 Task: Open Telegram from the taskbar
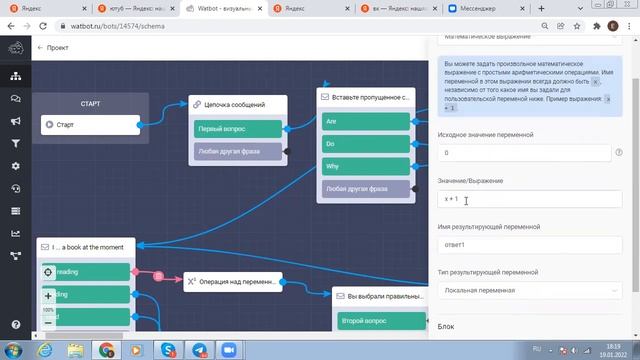click(199, 351)
